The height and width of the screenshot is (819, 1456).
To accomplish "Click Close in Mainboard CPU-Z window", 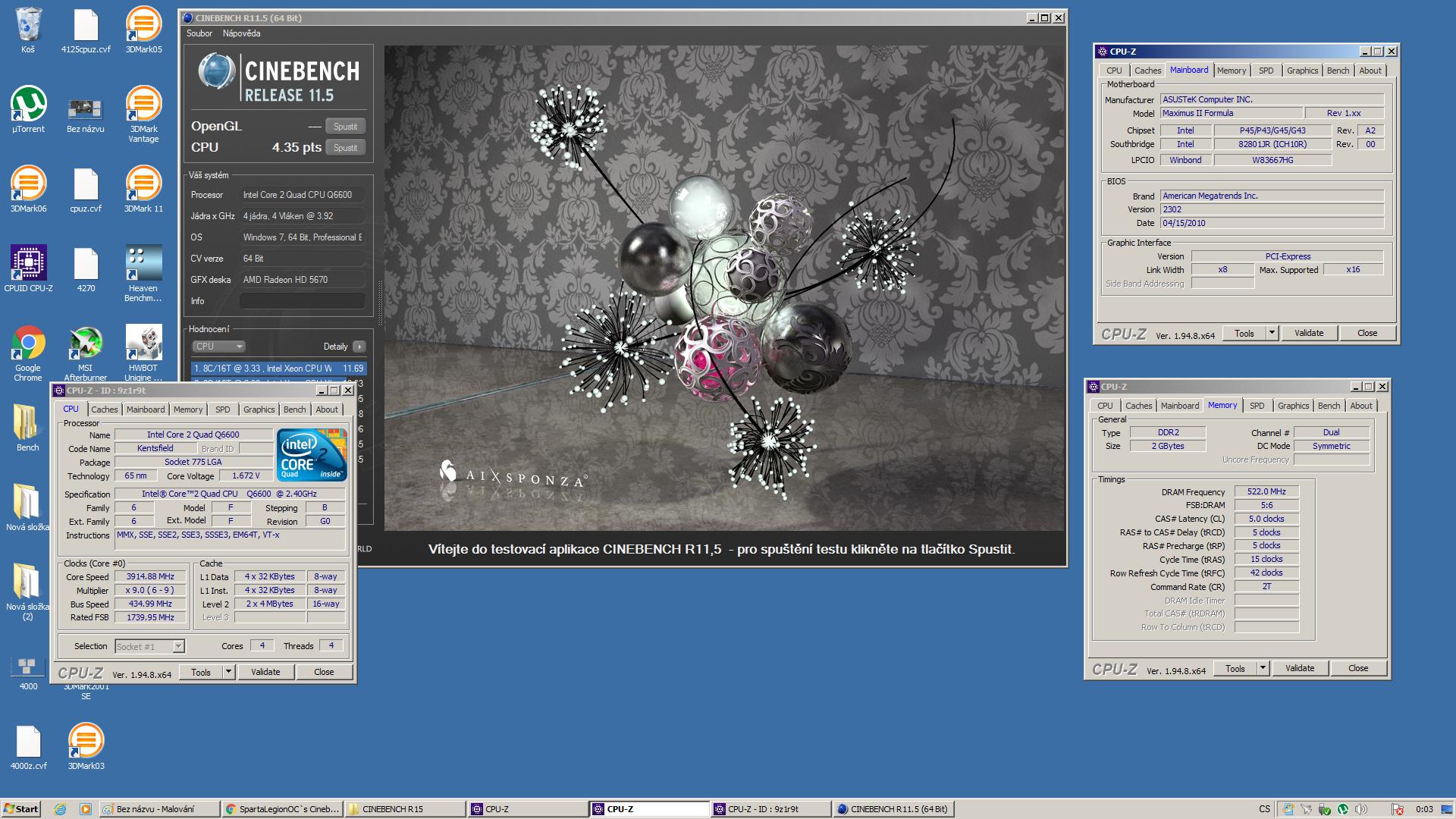I will point(1367,333).
